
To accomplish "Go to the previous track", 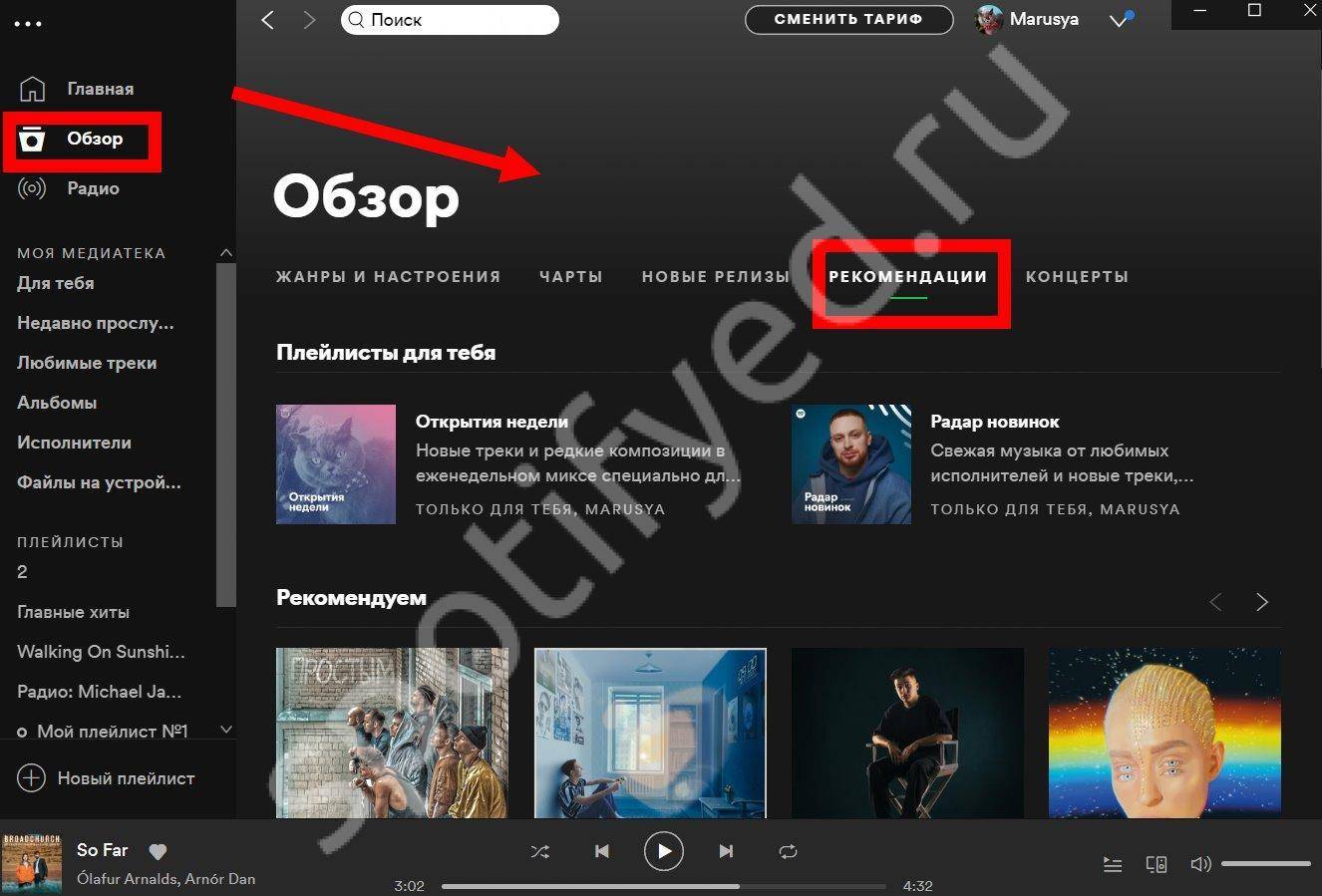I will (602, 851).
